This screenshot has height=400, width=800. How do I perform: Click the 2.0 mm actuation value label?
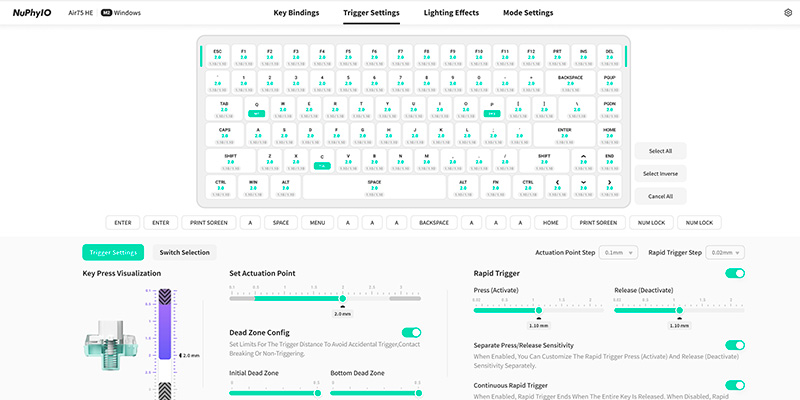tap(342, 314)
